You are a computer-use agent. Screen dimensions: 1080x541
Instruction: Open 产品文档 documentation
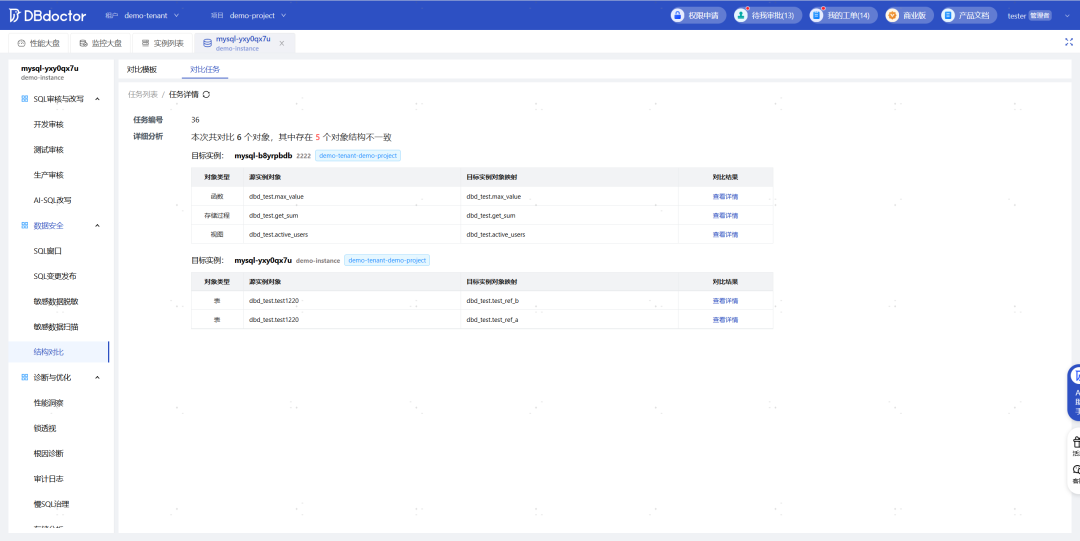968,15
